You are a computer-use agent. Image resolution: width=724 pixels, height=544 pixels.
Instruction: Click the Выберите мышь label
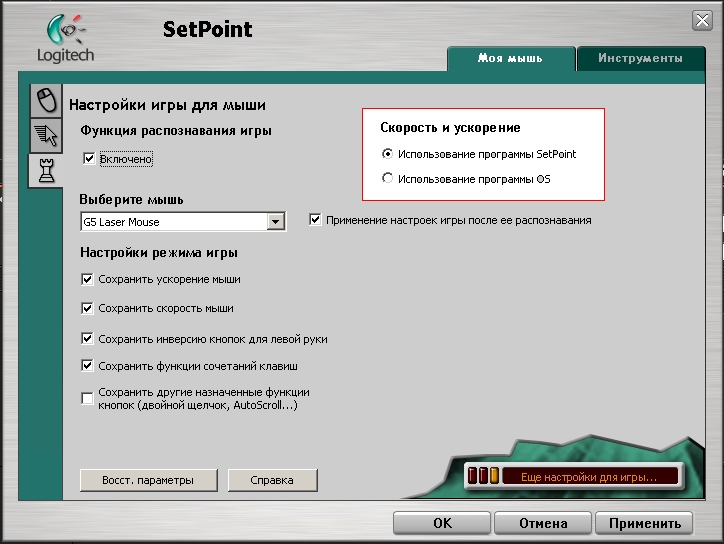tap(131, 199)
